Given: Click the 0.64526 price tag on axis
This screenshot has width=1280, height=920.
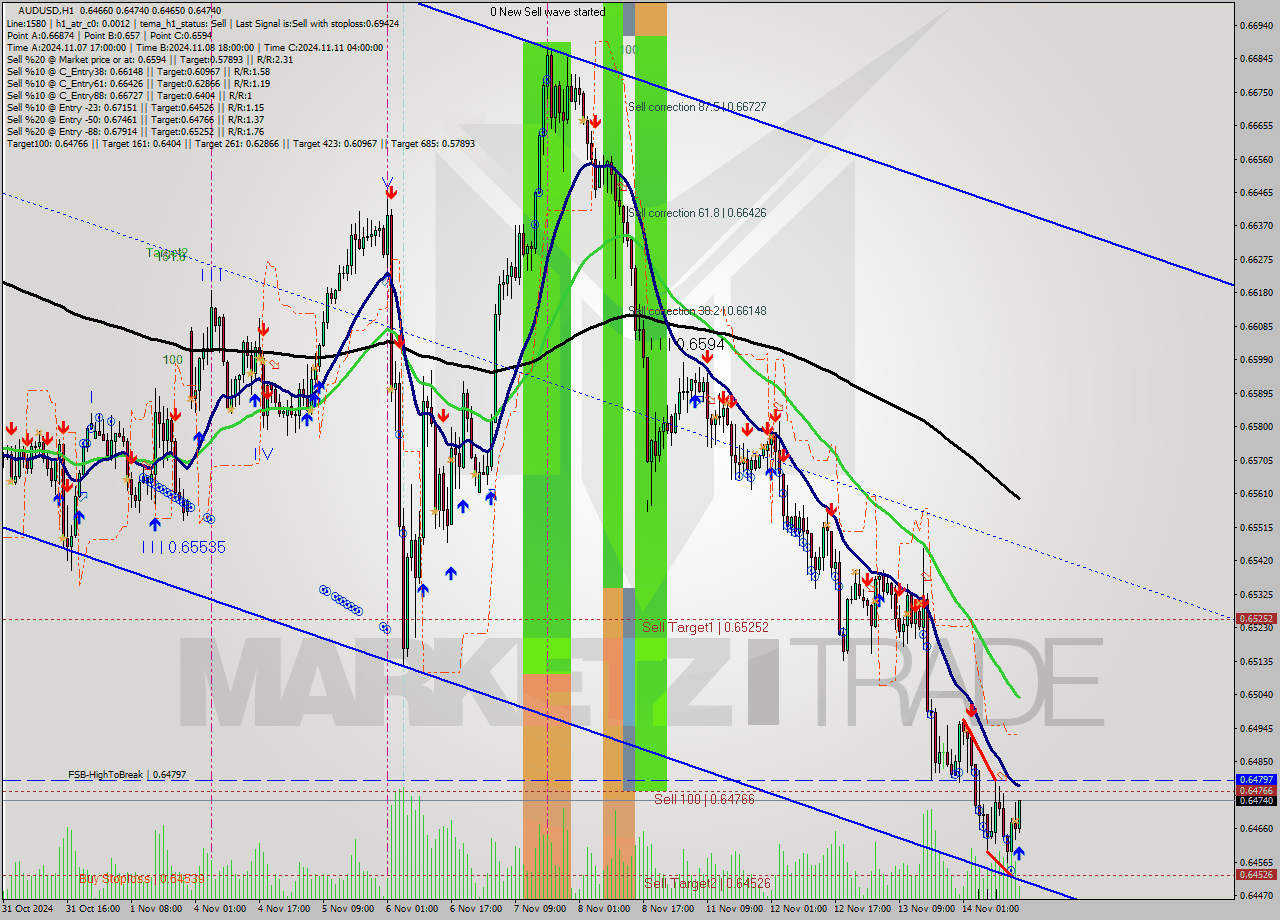Looking at the screenshot, I should pyautogui.click(x=1256, y=875).
